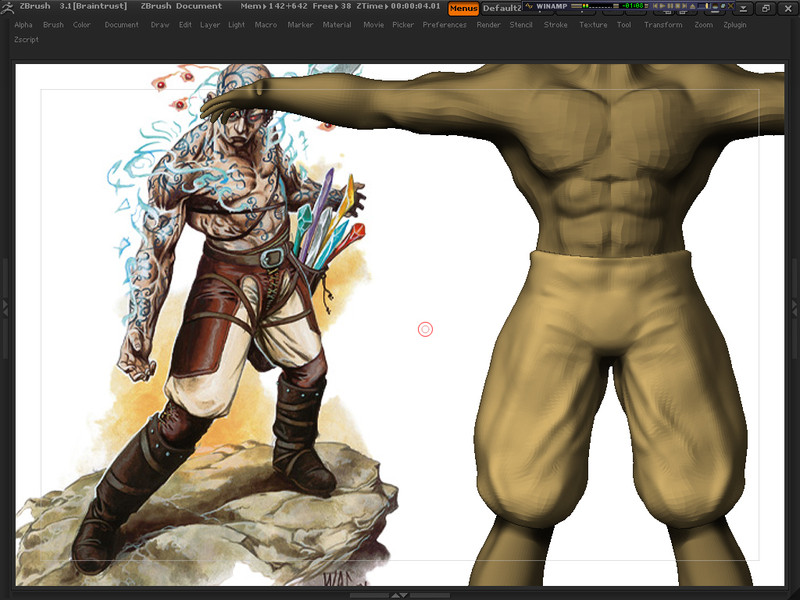Toggle the orange Menus button
This screenshot has width=800, height=600.
pos(463,8)
